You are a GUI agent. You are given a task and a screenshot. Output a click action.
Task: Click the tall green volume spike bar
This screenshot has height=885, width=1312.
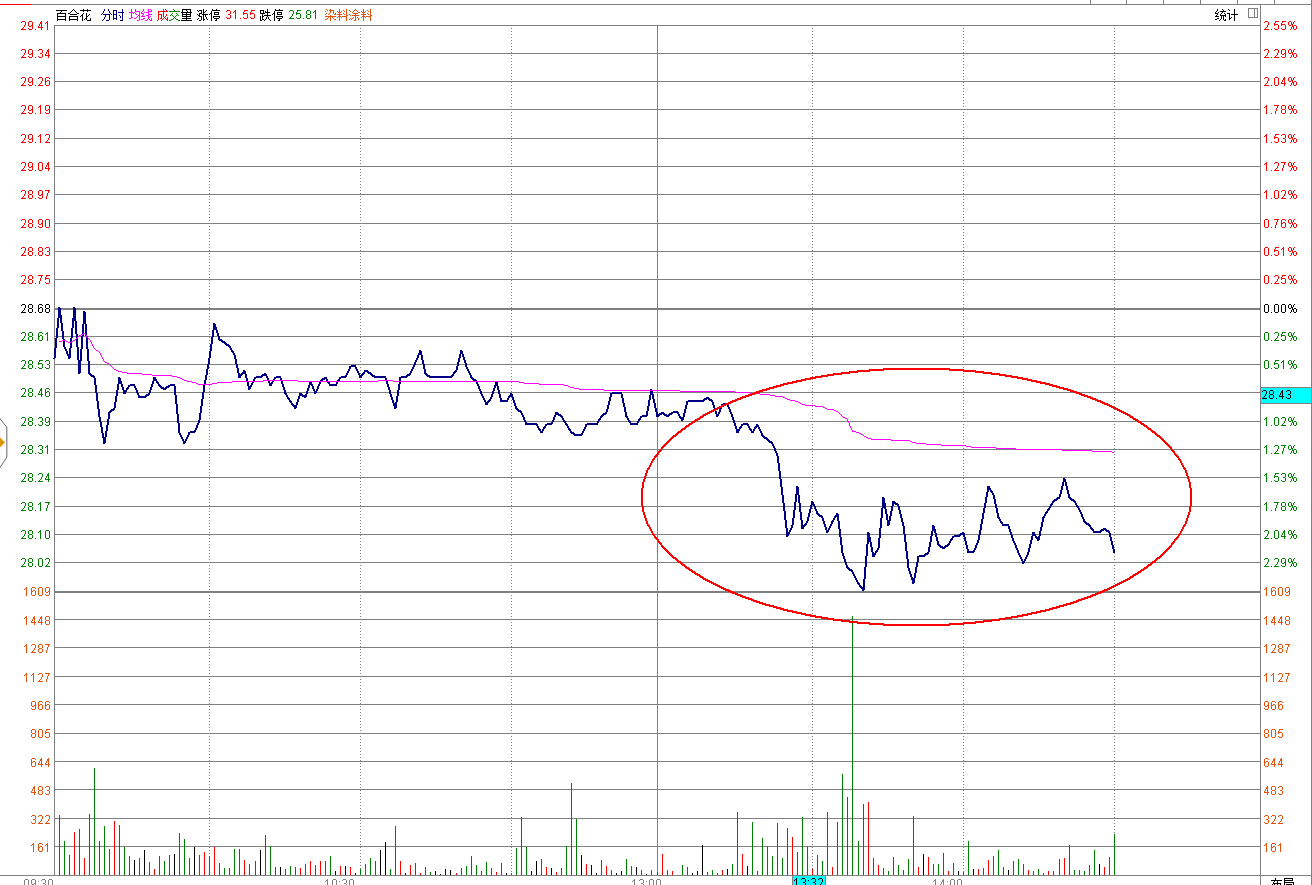click(852, 746)
